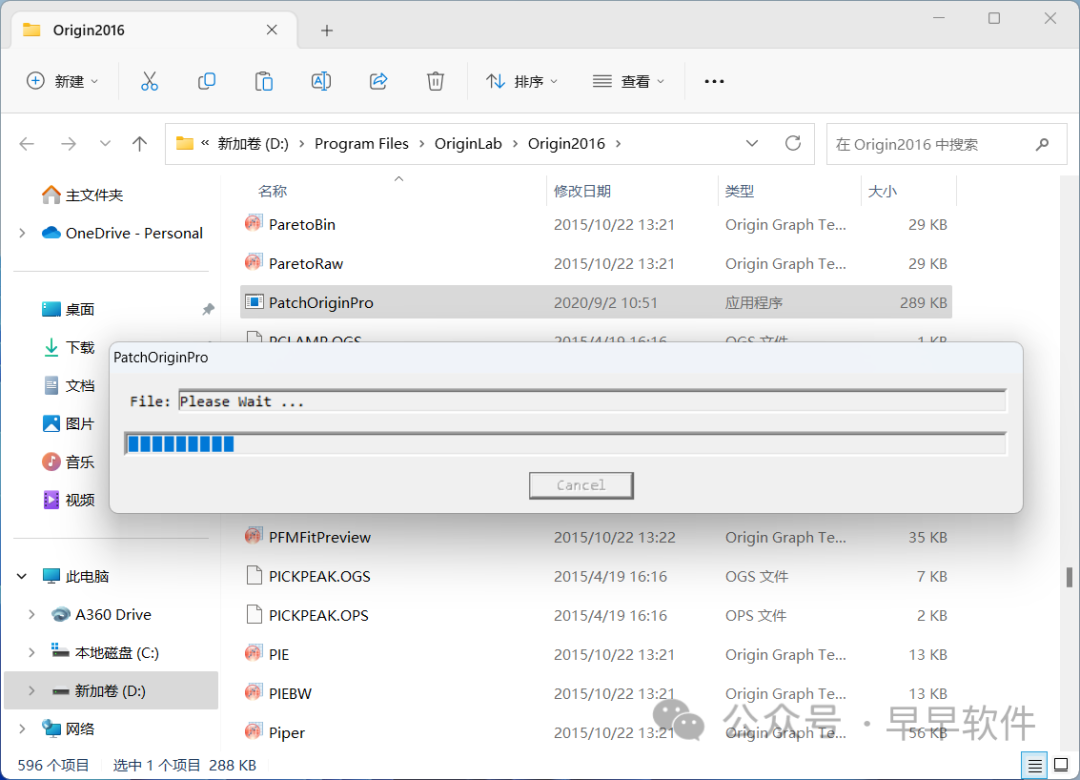Image resolution: width=1080 pixels, height=780 pixels.
Task: Click the Paste clipboard icon
Action: point(264,82)
